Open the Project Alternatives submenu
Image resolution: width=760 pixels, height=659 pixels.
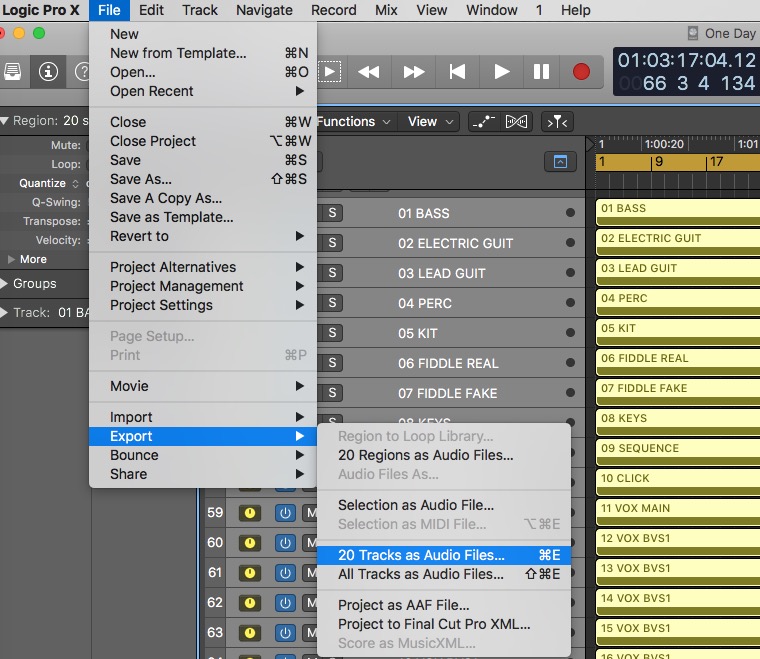point(203,267)
